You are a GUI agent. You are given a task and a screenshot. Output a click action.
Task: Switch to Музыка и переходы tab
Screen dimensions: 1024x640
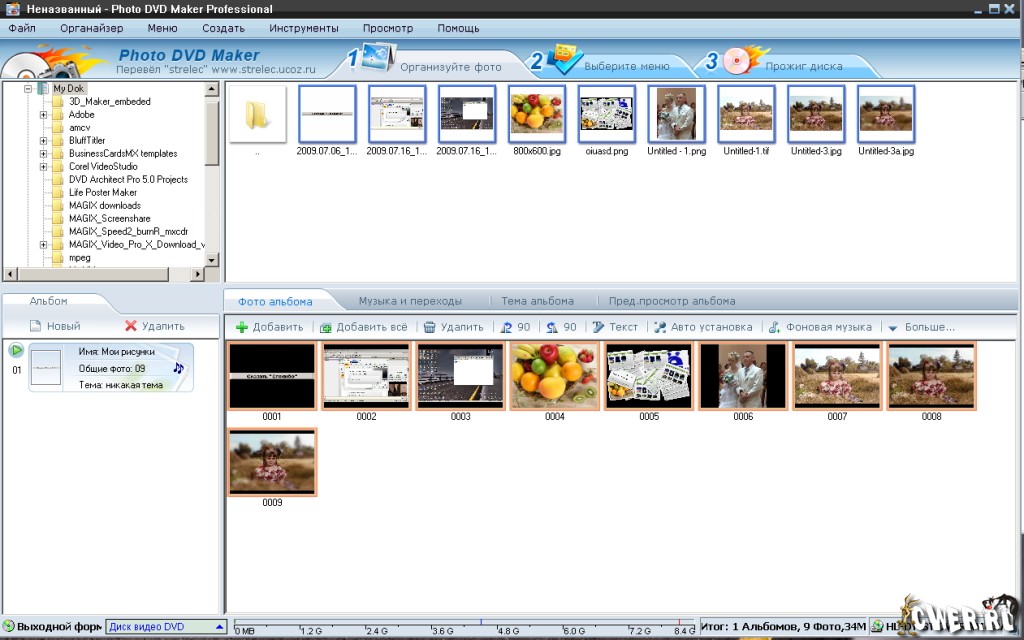tap(410, 301)
